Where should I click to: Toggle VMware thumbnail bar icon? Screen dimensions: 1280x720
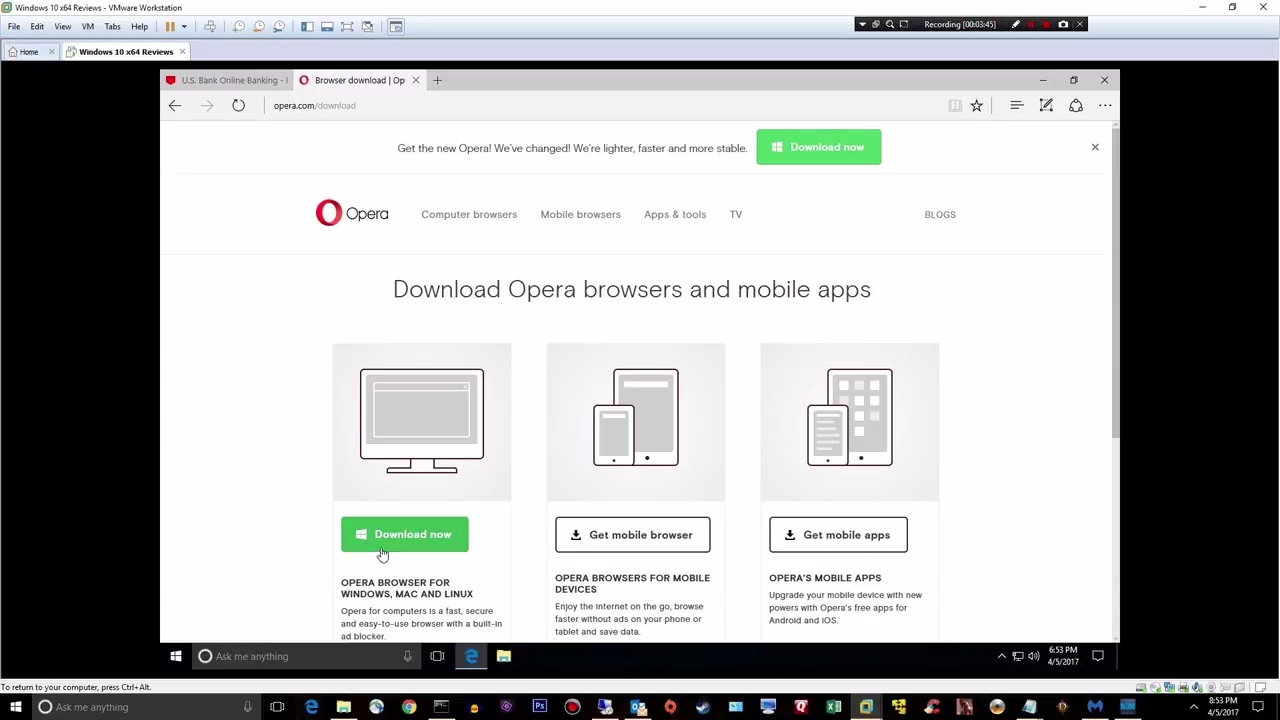click(x=327, y=26)
